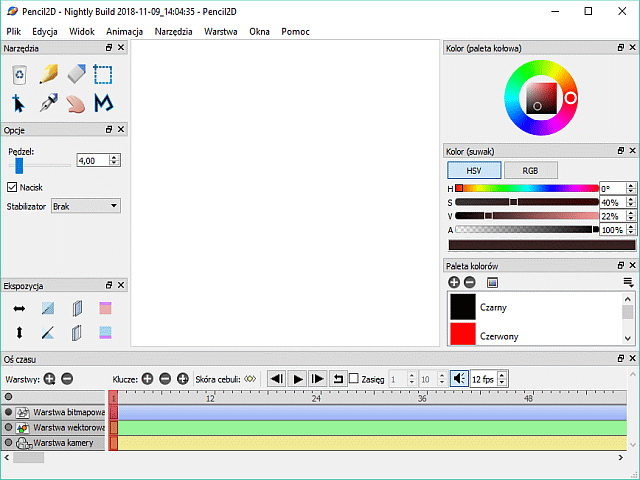Image resolution: width=640 pixels, height=480 pixels.
Task: Jump to the last frame
Action: [318, 379]
